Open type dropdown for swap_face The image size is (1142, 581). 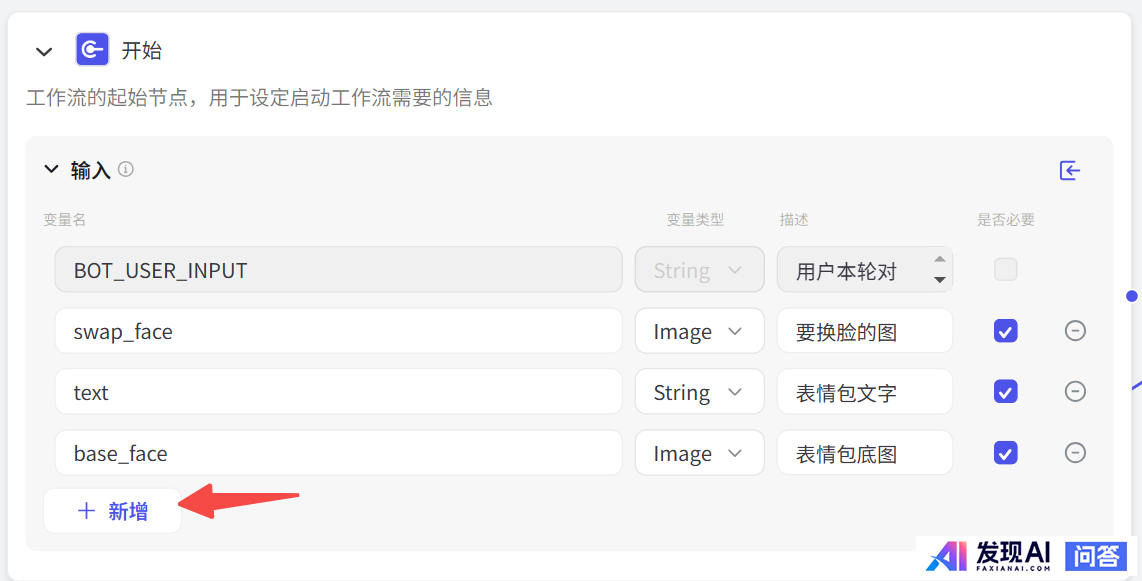pyautogui.click(x=699, y=331)
